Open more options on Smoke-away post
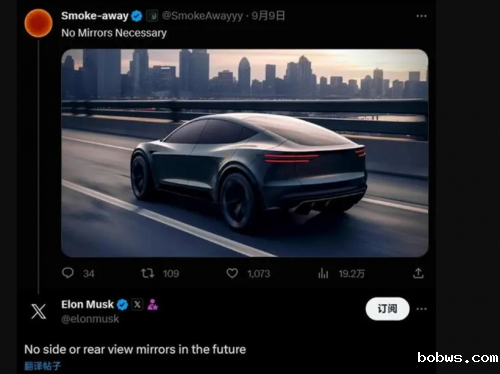The height and width of the screenshot is (374, 500). [421, 16]
